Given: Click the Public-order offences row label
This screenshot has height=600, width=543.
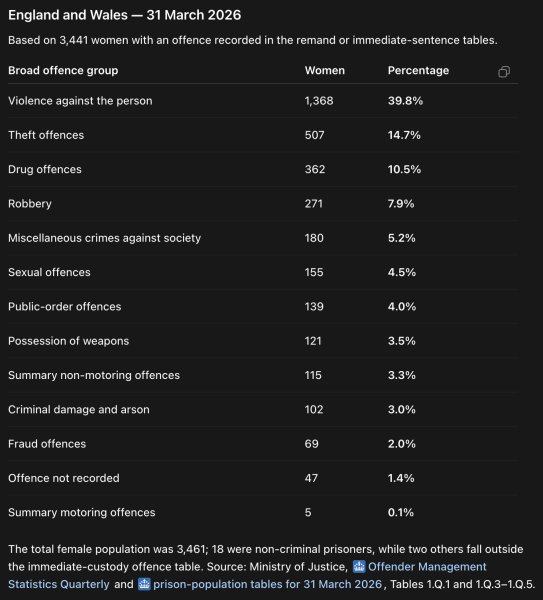Looking at the screenshot, I should pos(65,307).
